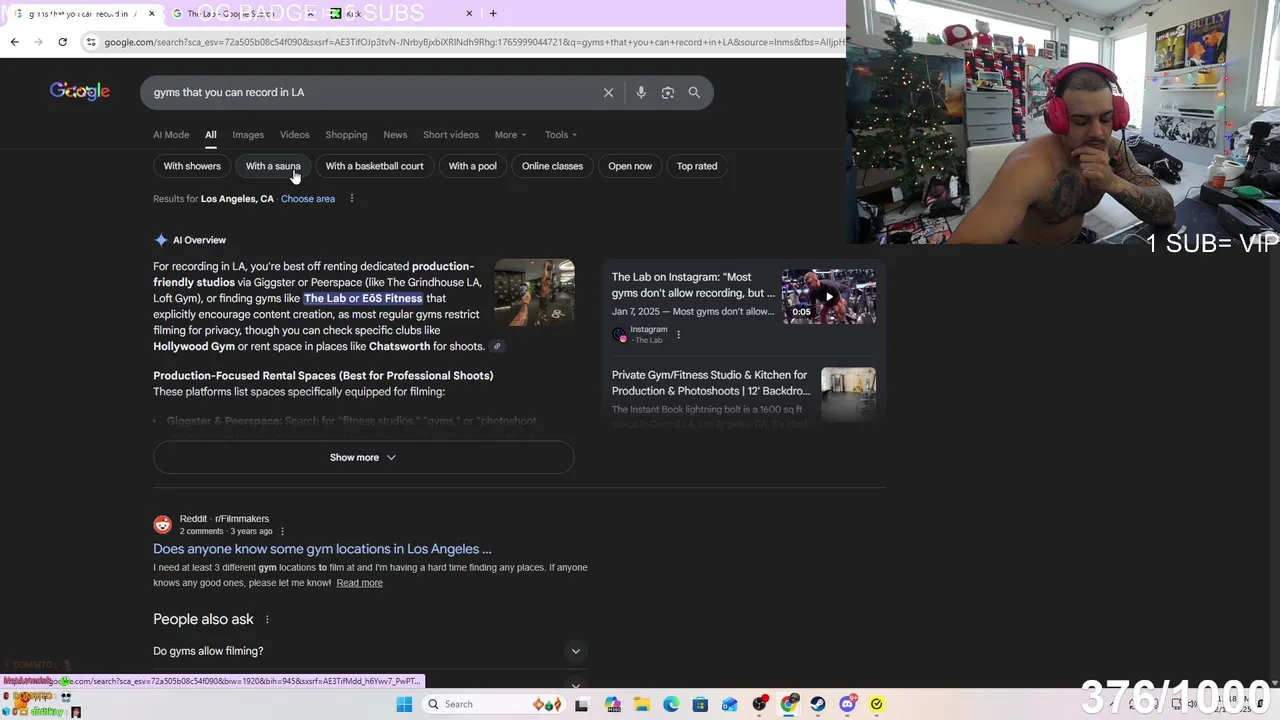Open Discord from taskbar
Image resolution: width=1280 pixels, height=720 pixels.
tap(848, 704)
